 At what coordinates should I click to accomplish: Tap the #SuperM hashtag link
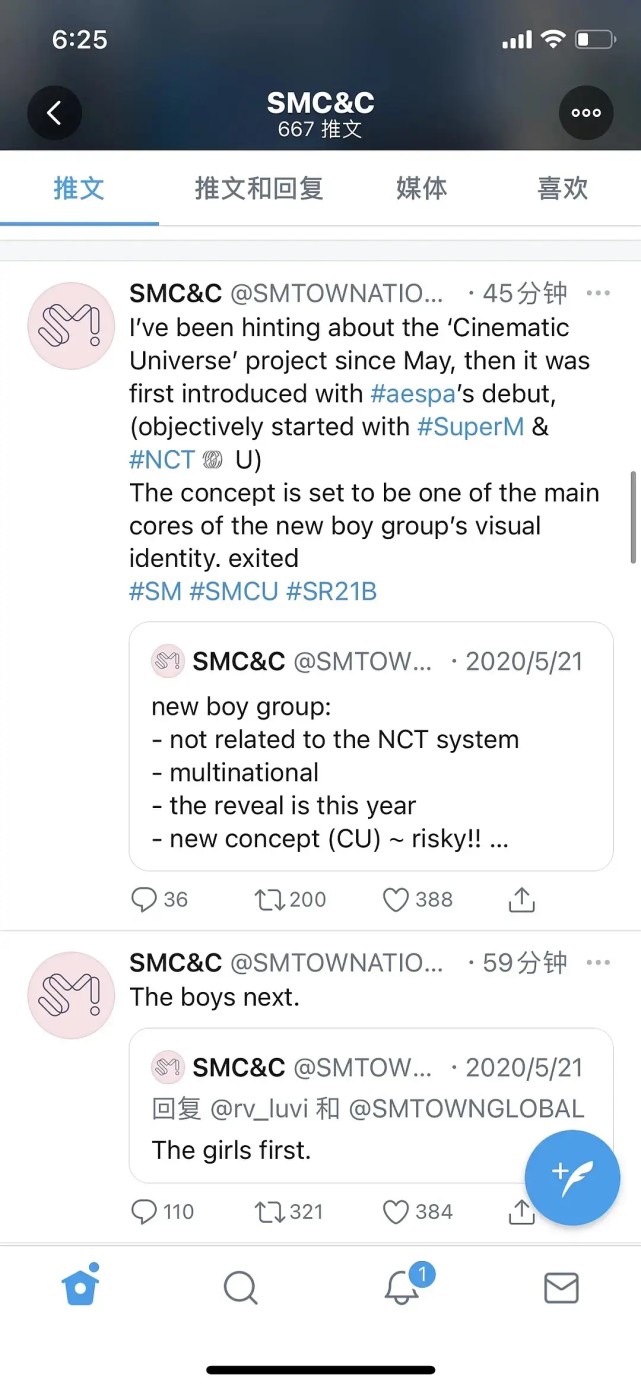(x=470, y=426)
